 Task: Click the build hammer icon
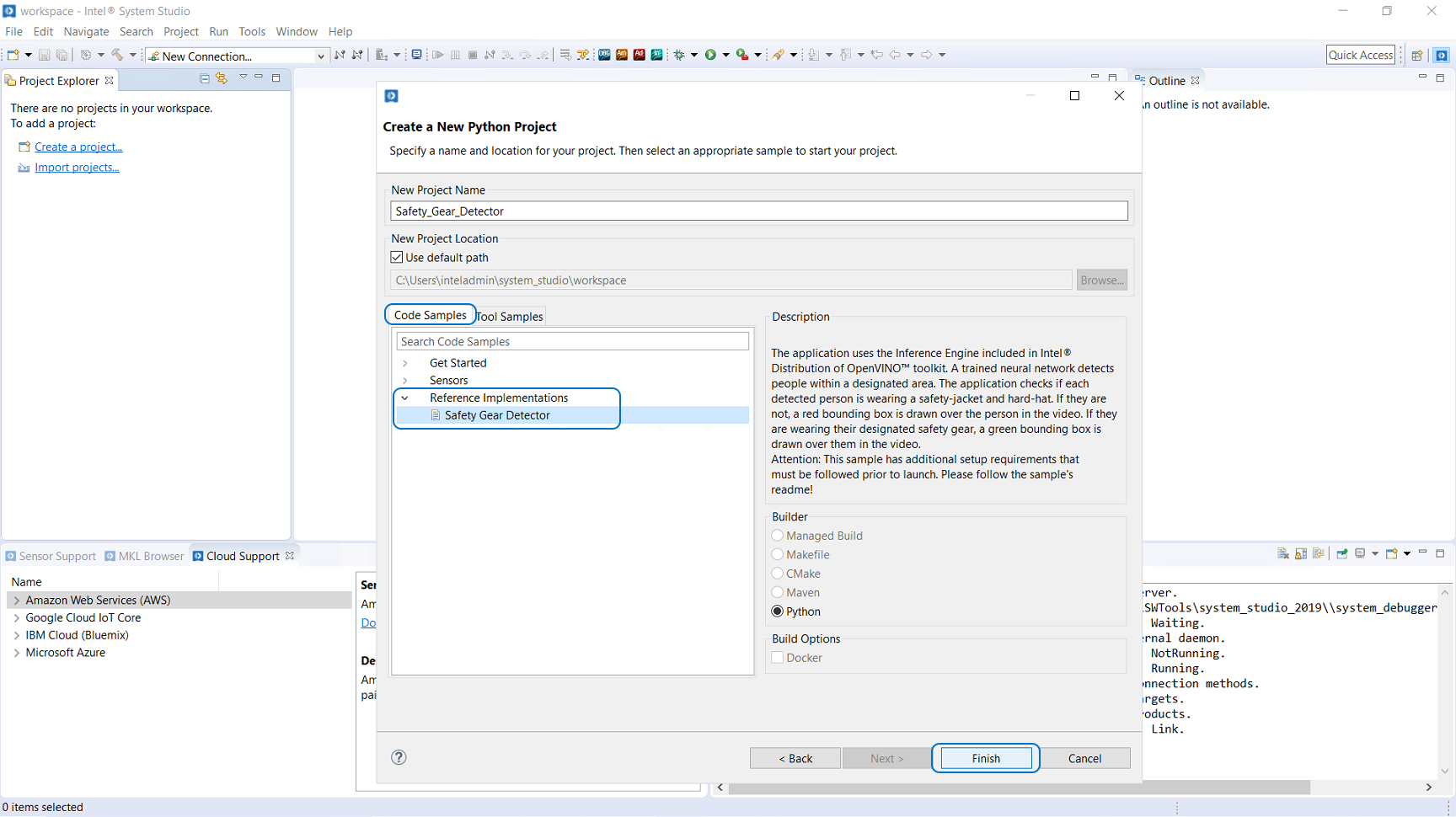point(117,55)
